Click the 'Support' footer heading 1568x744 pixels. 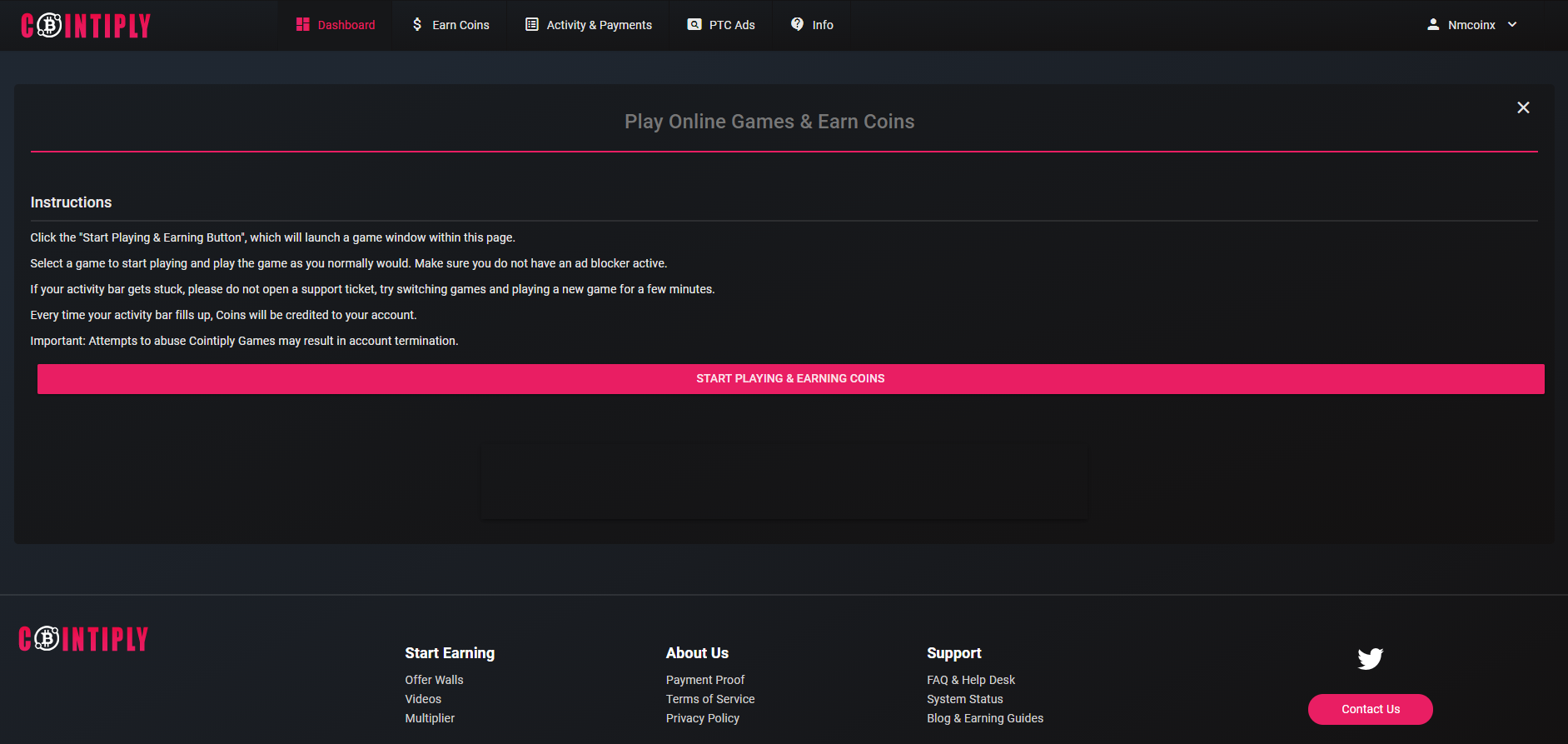coord(954,653)
